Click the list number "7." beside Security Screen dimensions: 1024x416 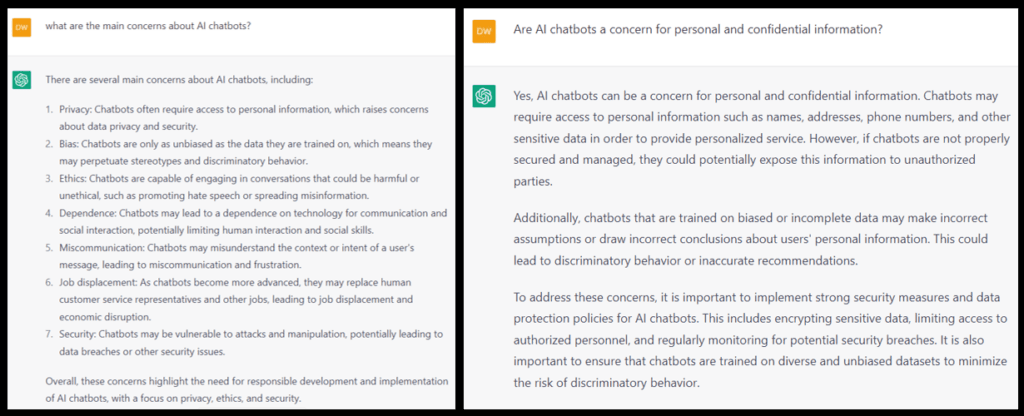[x=51, y=334]
